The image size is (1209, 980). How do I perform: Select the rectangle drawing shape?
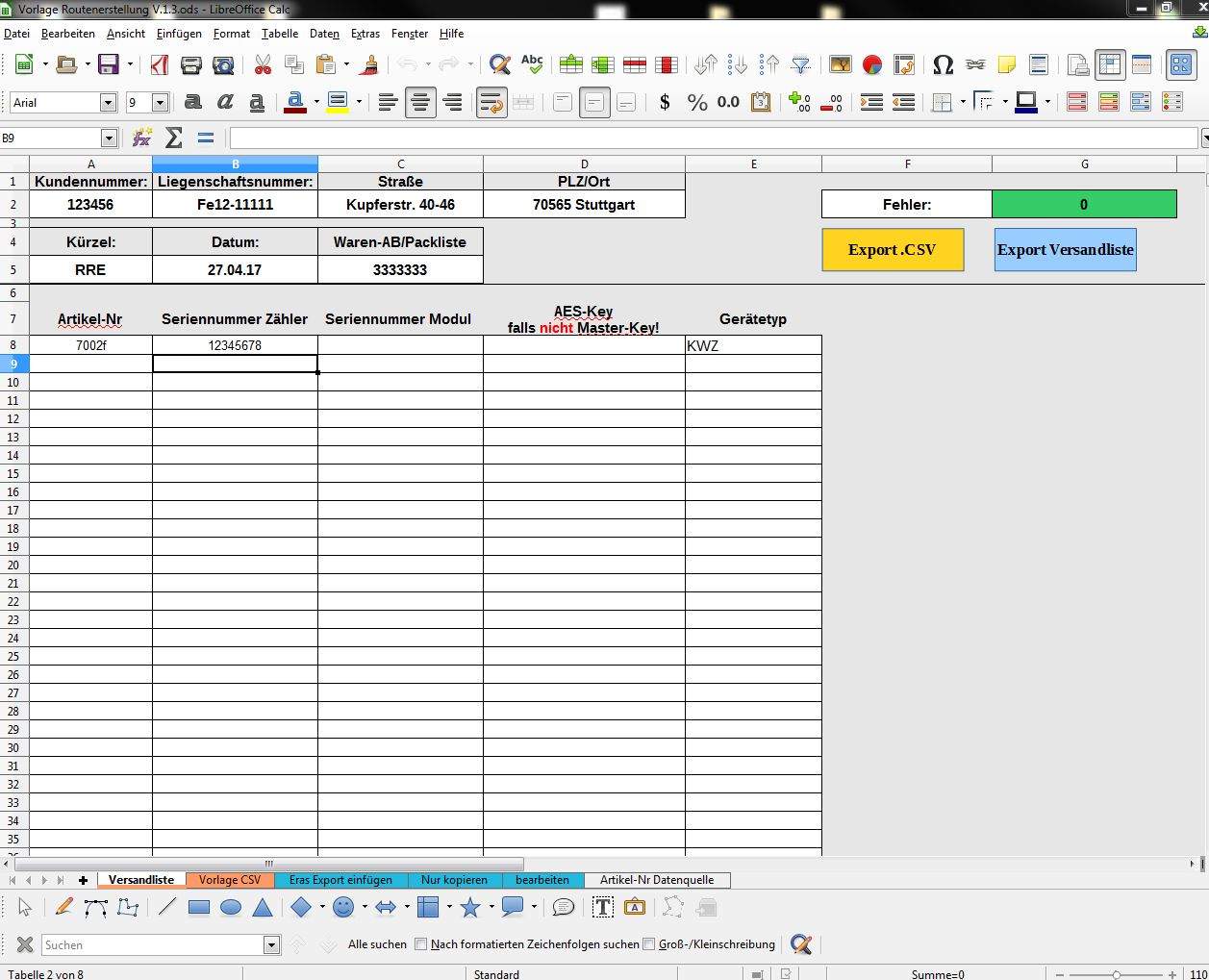point(199,907)
